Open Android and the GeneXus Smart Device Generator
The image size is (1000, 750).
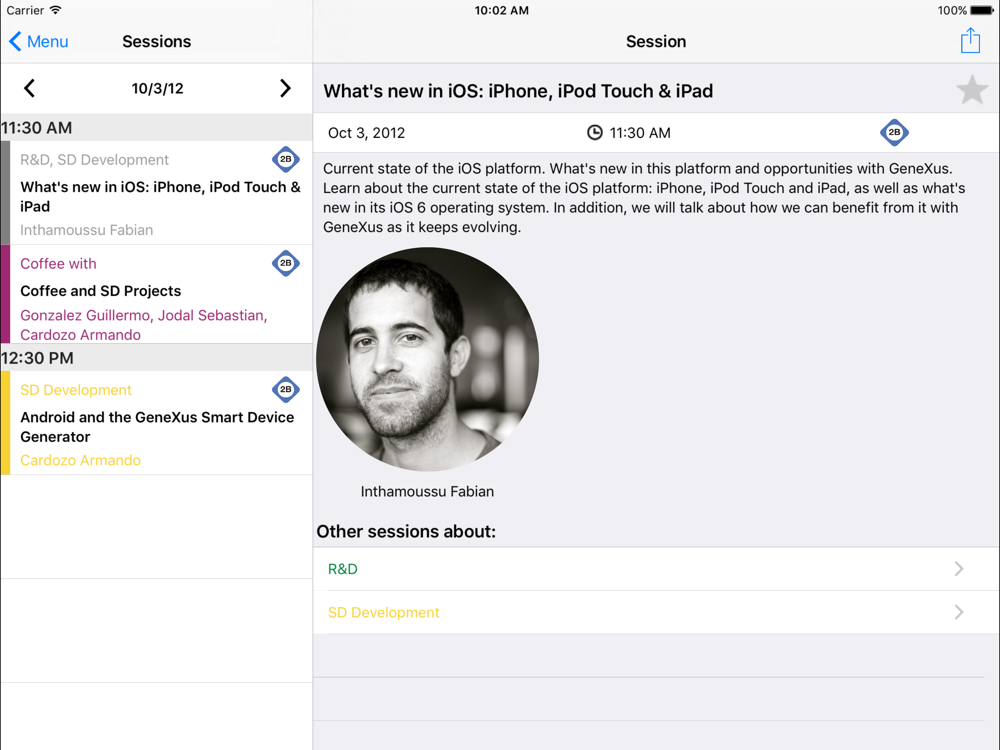pyautogui.click(x=156, y=423)
